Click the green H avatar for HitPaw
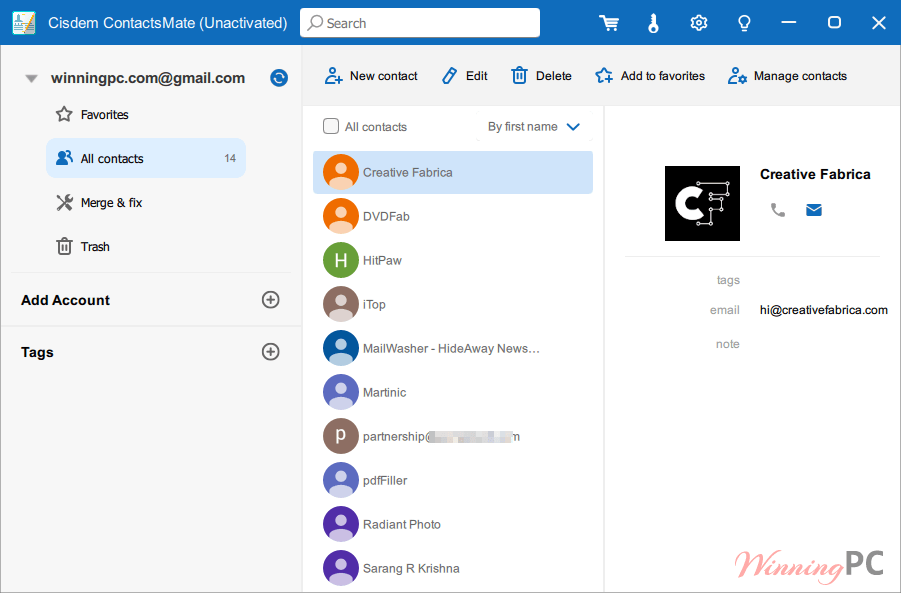Viewport: 901px width, 593px height. pyautogui.click(x=341, y=260)
